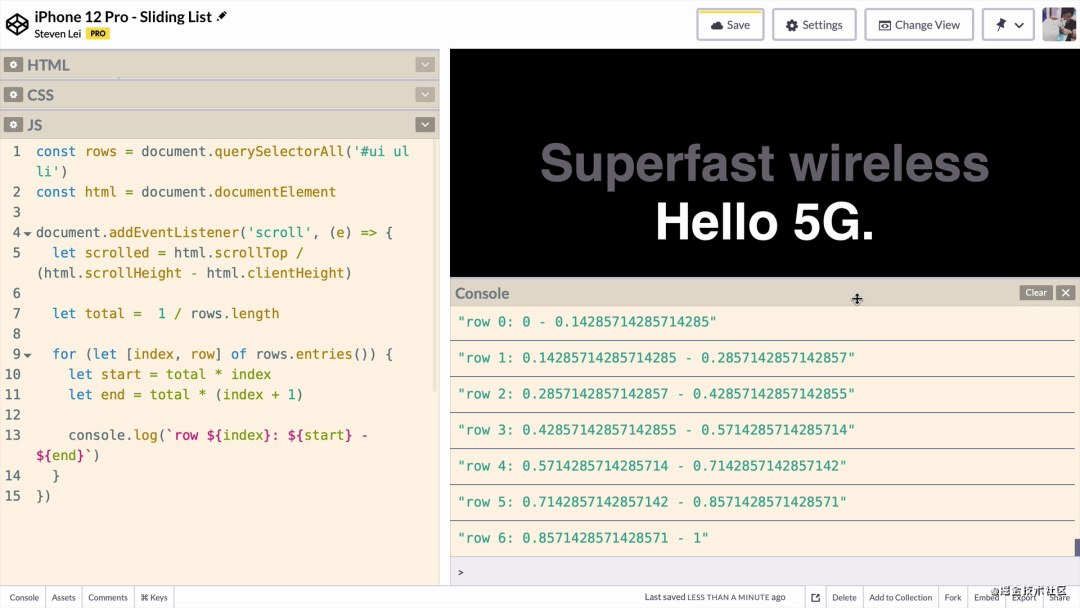The width and height of the screenshot is (1080, 608).
Task: Expand the HTML panel dropdown chevron
Action: tap(425, 65)
